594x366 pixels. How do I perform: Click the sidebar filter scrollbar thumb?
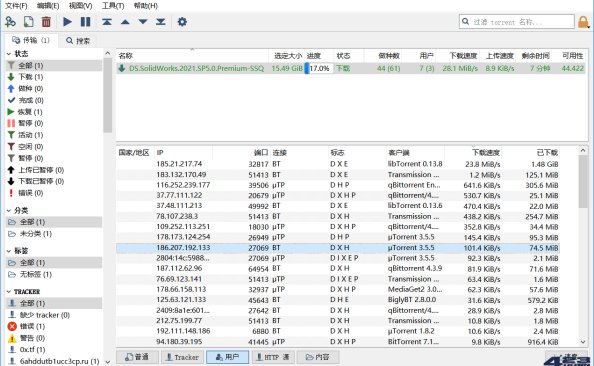(108, 95)
